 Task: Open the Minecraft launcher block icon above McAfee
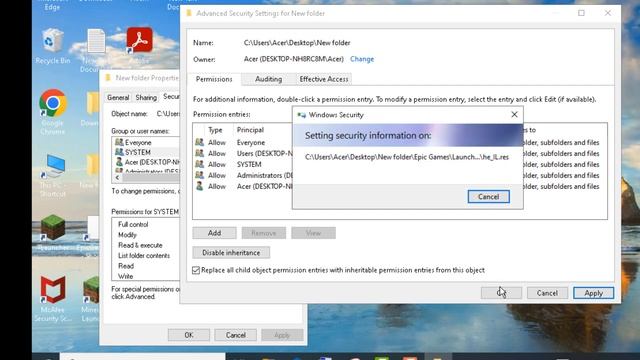53,228
